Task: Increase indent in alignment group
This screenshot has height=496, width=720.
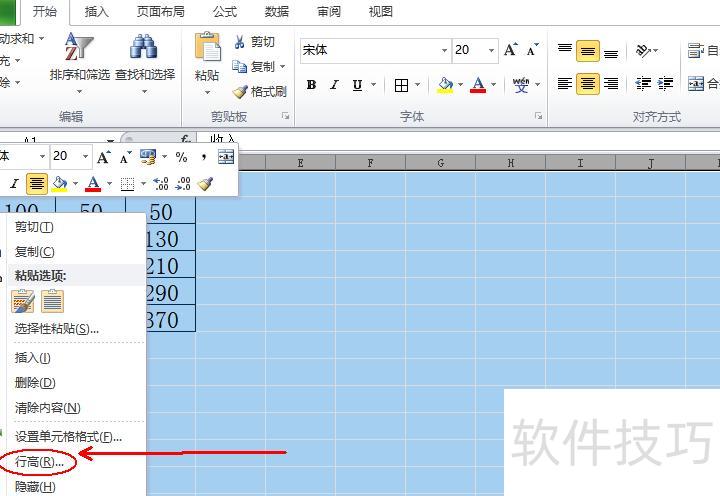Action: 665,84
